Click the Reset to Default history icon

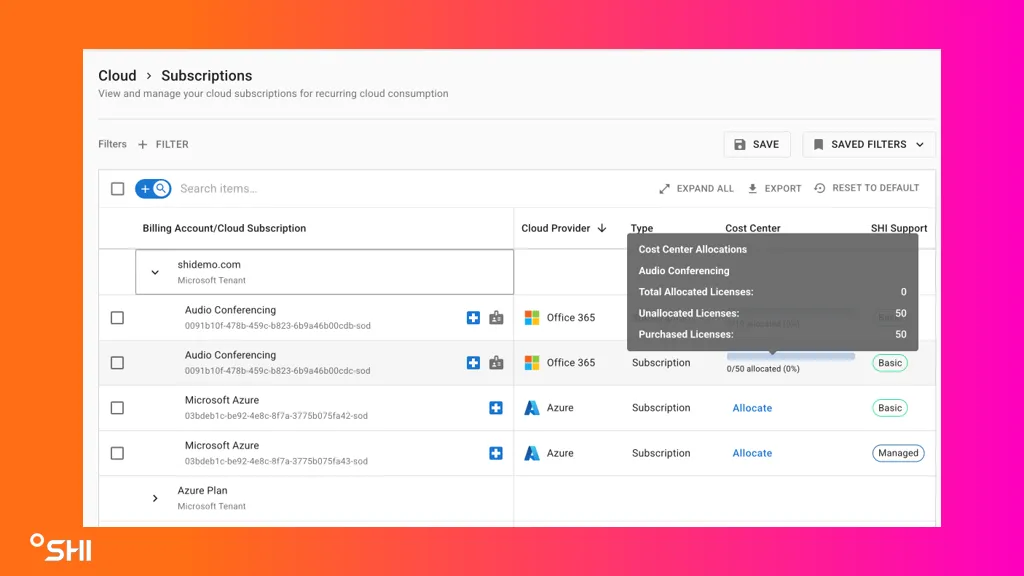(x=820, y=188)
